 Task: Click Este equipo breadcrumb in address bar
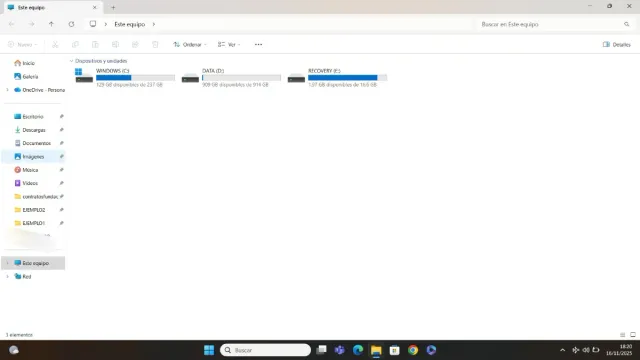[129, 24]
